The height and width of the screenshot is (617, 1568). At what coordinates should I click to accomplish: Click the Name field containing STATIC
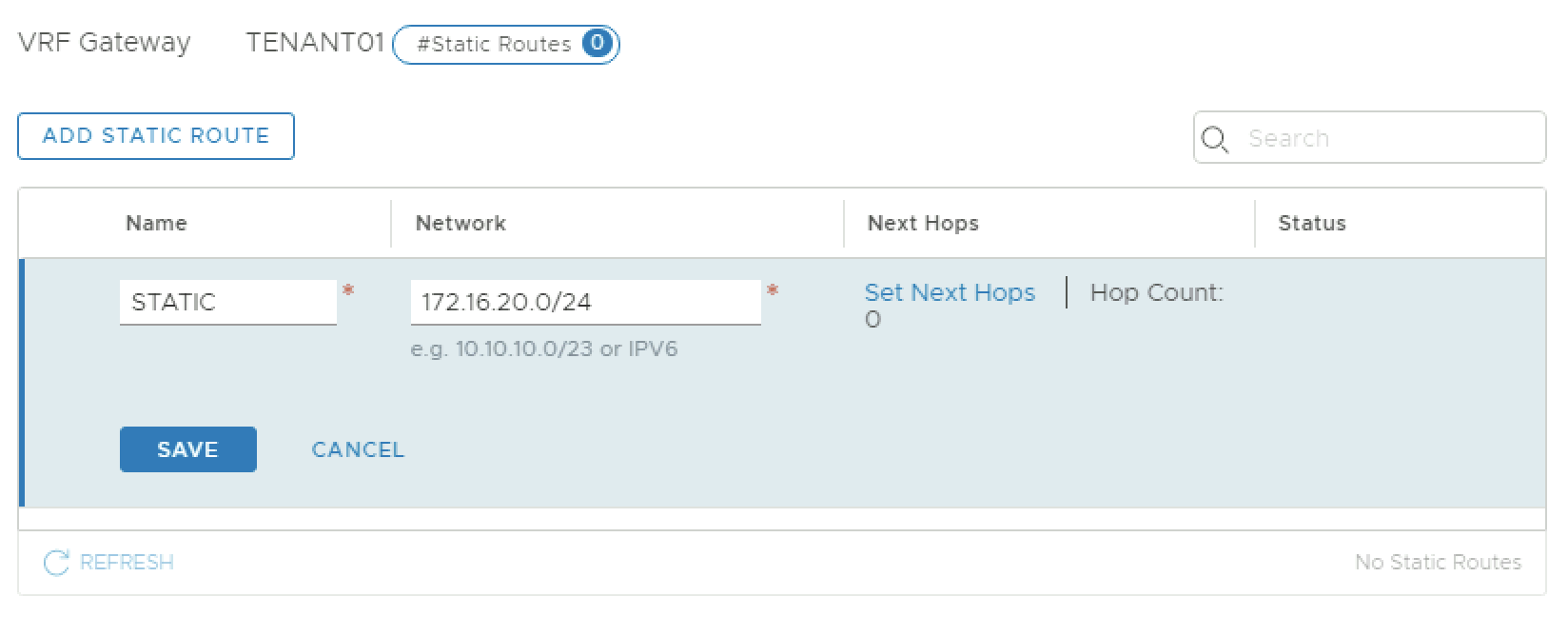coord(227,302)
